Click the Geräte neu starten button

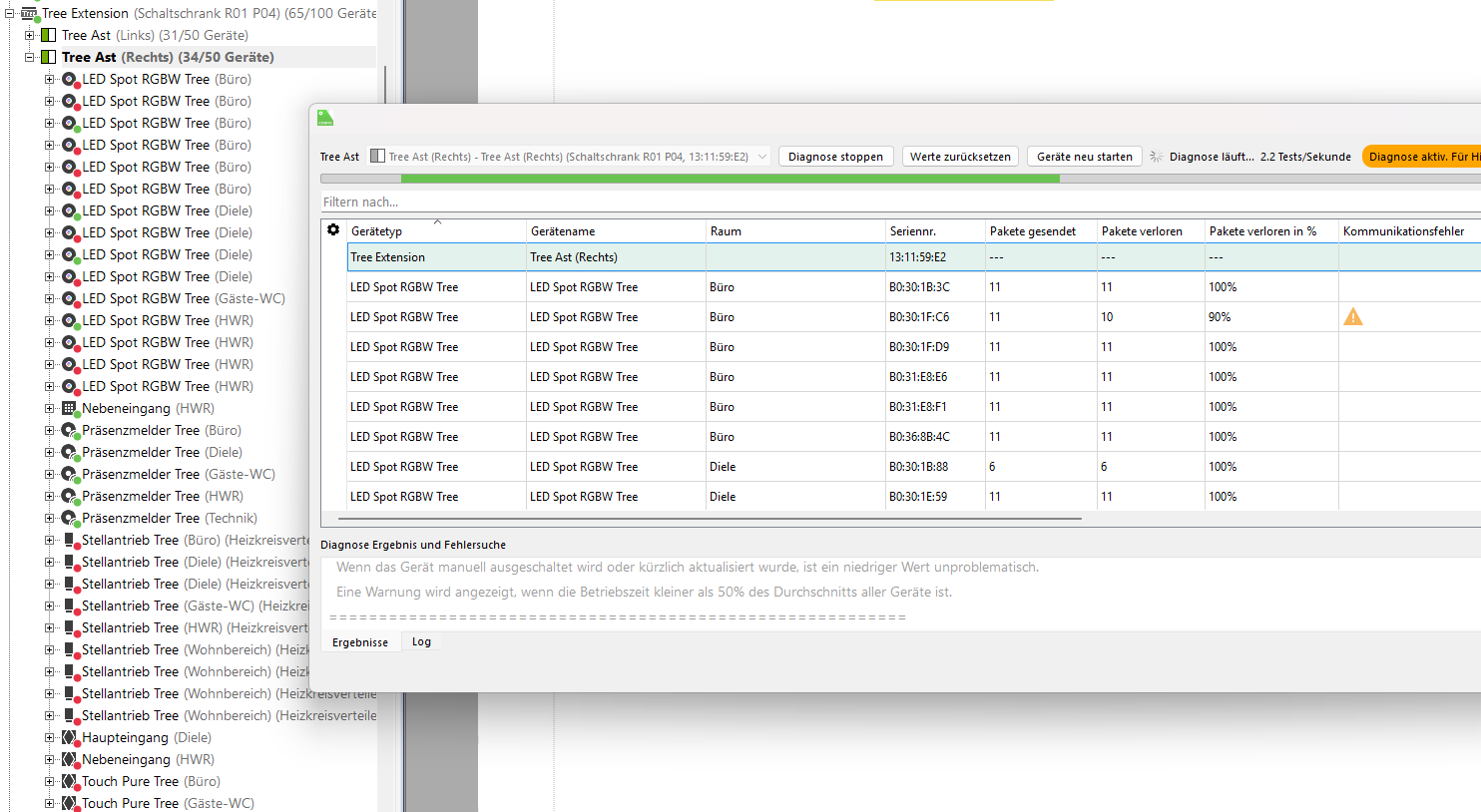pyautogui.click(x=1085, y=157)
